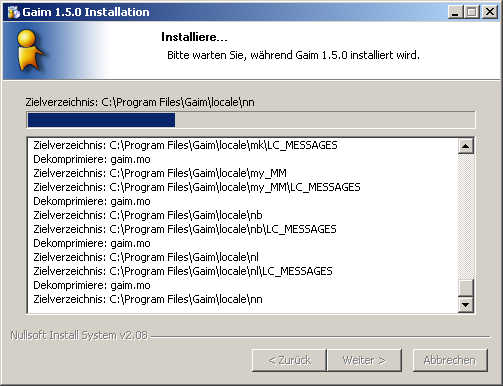
Task: Click the first log line locale\mk\LC_MESSAGES
Action: tap(185, 145)
